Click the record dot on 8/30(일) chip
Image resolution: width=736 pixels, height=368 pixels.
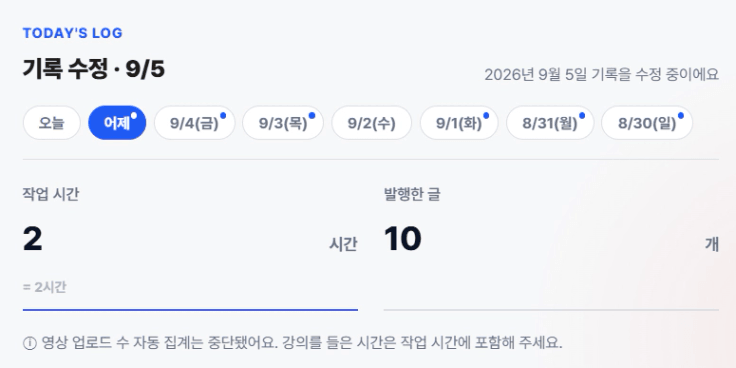(681, 115)
